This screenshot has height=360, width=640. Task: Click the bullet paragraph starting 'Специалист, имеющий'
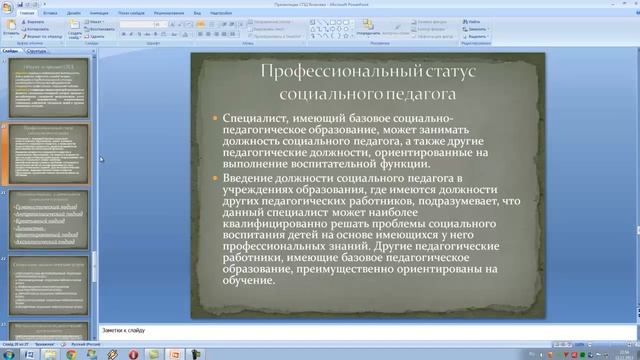pos(355,141)
